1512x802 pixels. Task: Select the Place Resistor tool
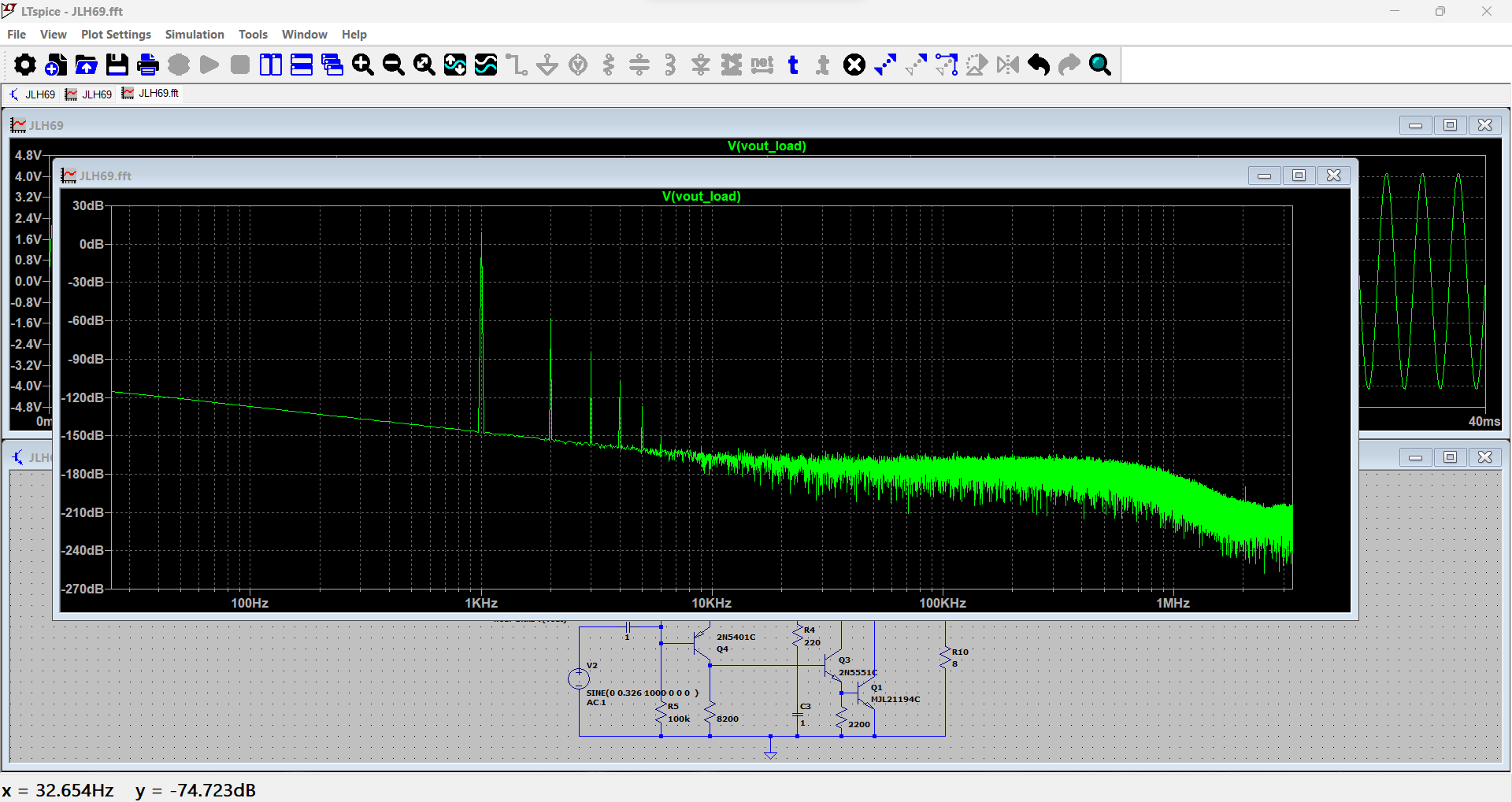(x=609, y=65)
